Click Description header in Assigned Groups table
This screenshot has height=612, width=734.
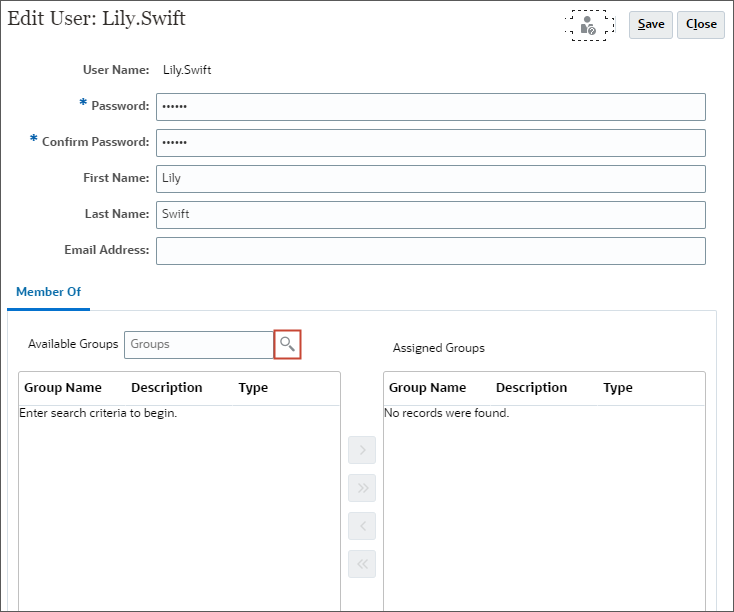coord(531,388)
